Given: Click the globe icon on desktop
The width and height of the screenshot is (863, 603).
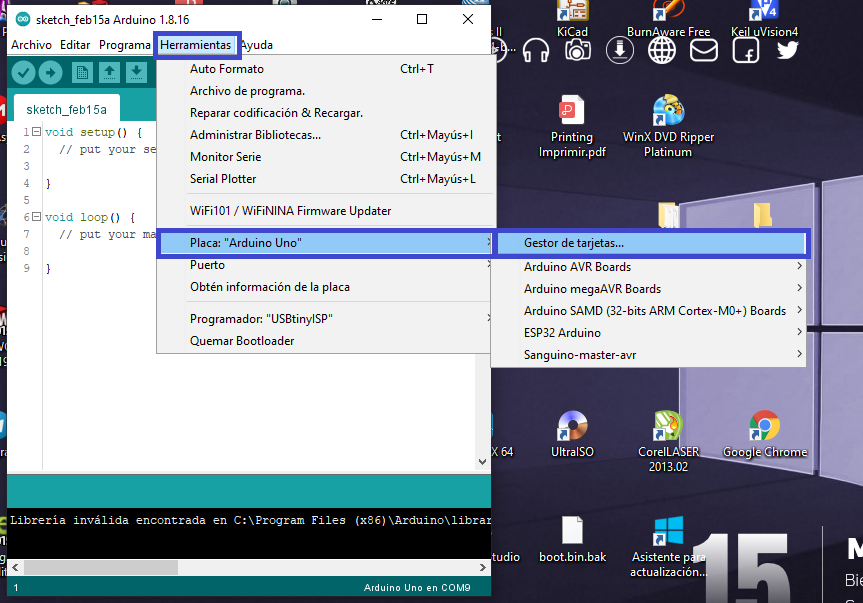Looking at the screenshot, I should point(662,51).
